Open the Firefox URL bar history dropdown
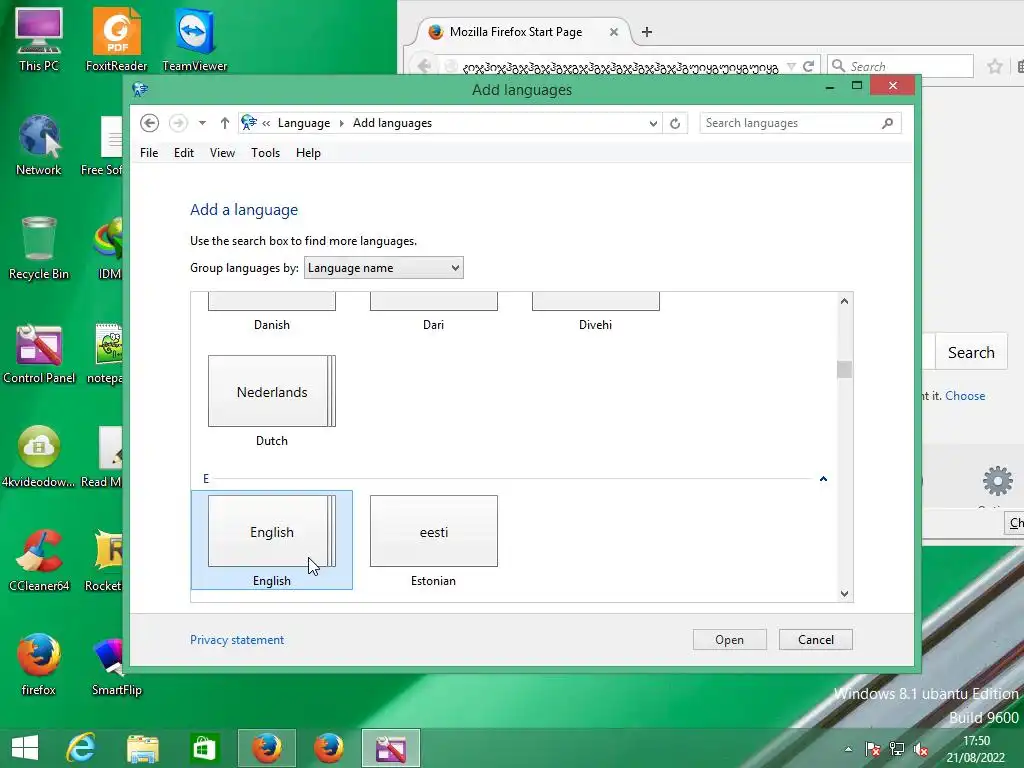 click(x=792, y=67)
